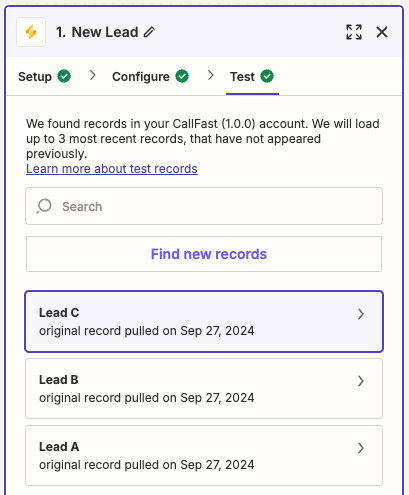Edit step name with pencil icon

point(149,32)
